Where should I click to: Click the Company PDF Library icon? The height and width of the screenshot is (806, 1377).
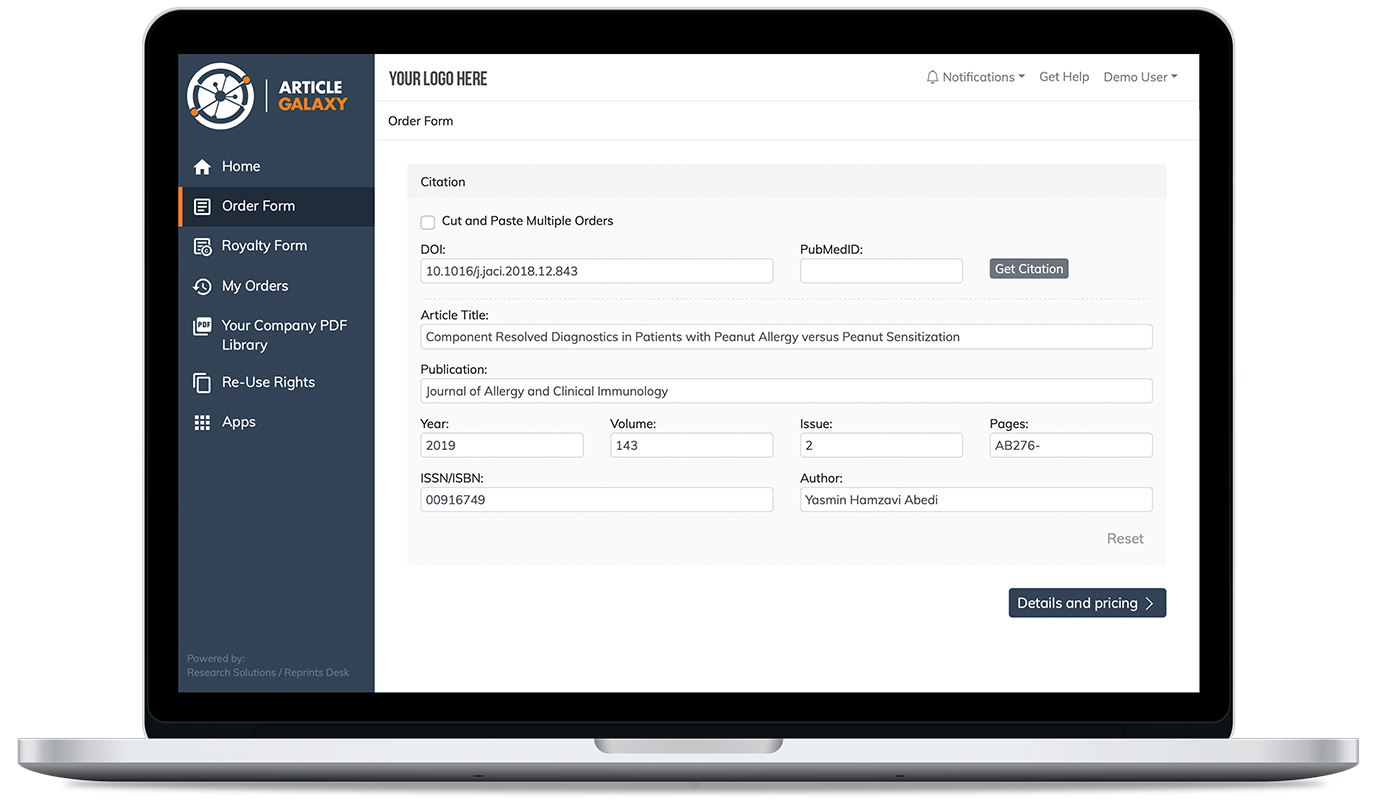tap(202, 327)
